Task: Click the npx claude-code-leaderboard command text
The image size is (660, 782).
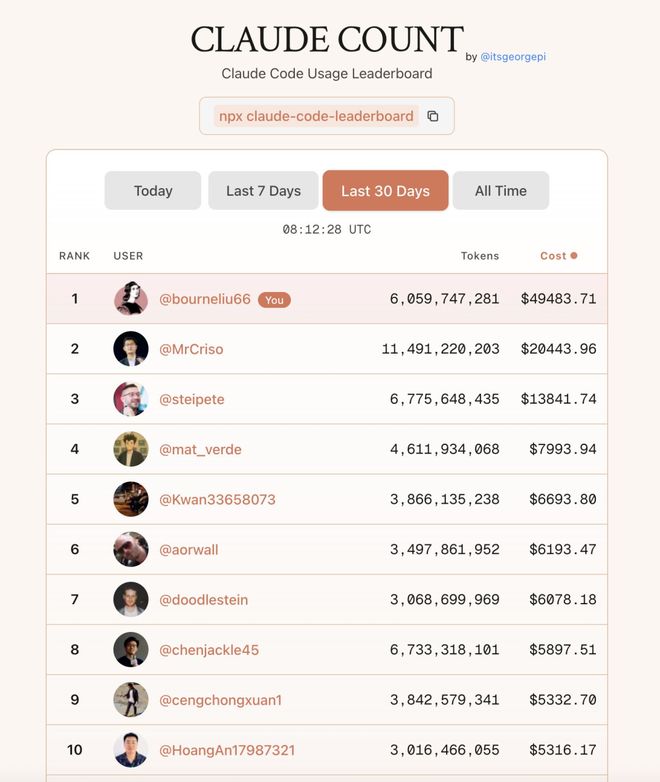Action: tap(316, 116)
